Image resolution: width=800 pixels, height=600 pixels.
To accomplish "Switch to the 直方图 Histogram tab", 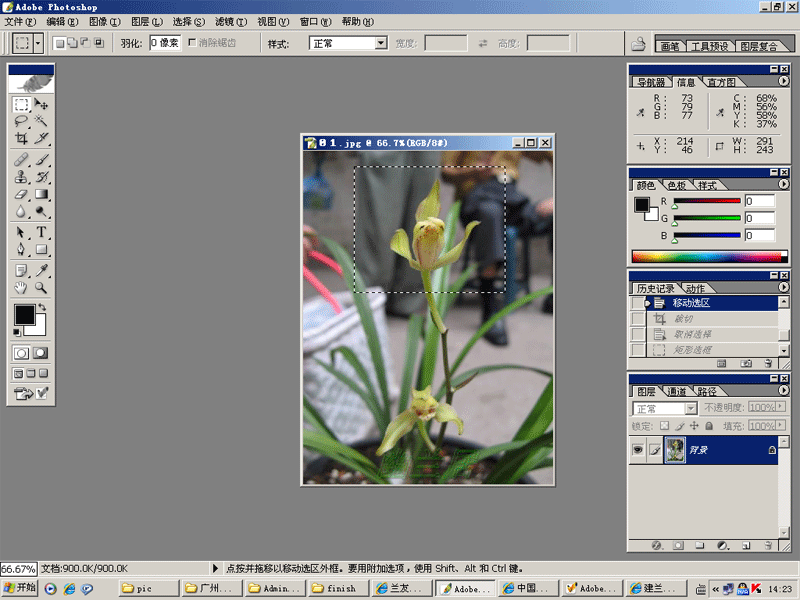I will click(721, 82).
